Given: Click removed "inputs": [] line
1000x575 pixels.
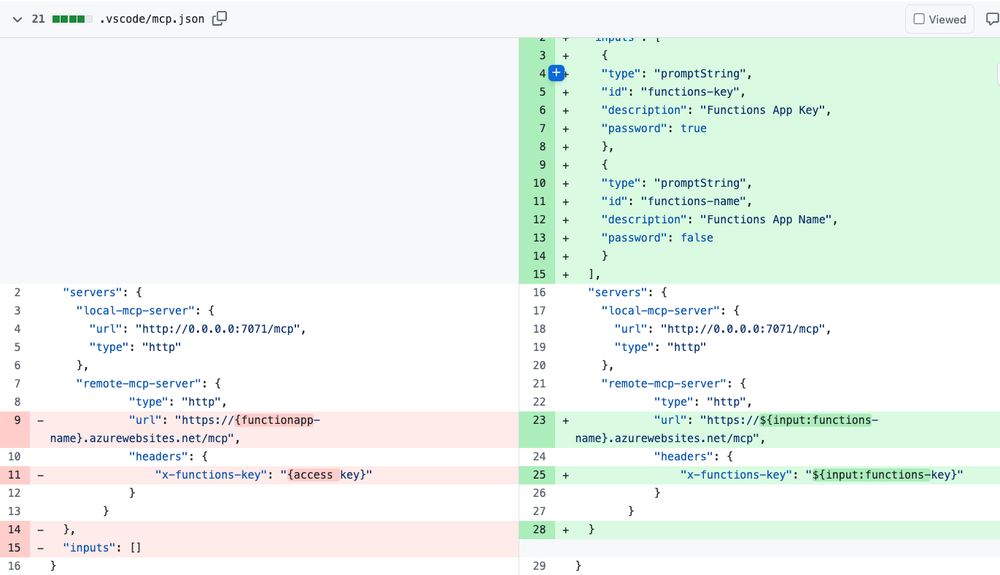Looking at the screenshot, I should (x=102, y=548).
